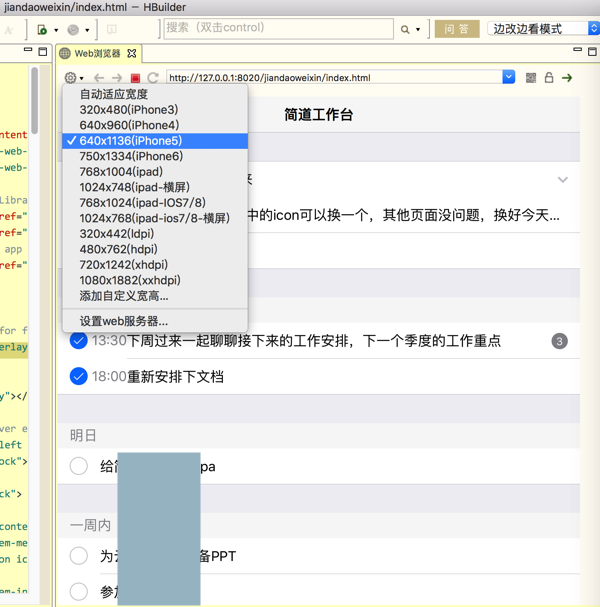Viewport: 600px width, 607px height.
Task: Open the task 下周过来一起聊聊接下来的工作安排
Action: [x=314, y=341]
